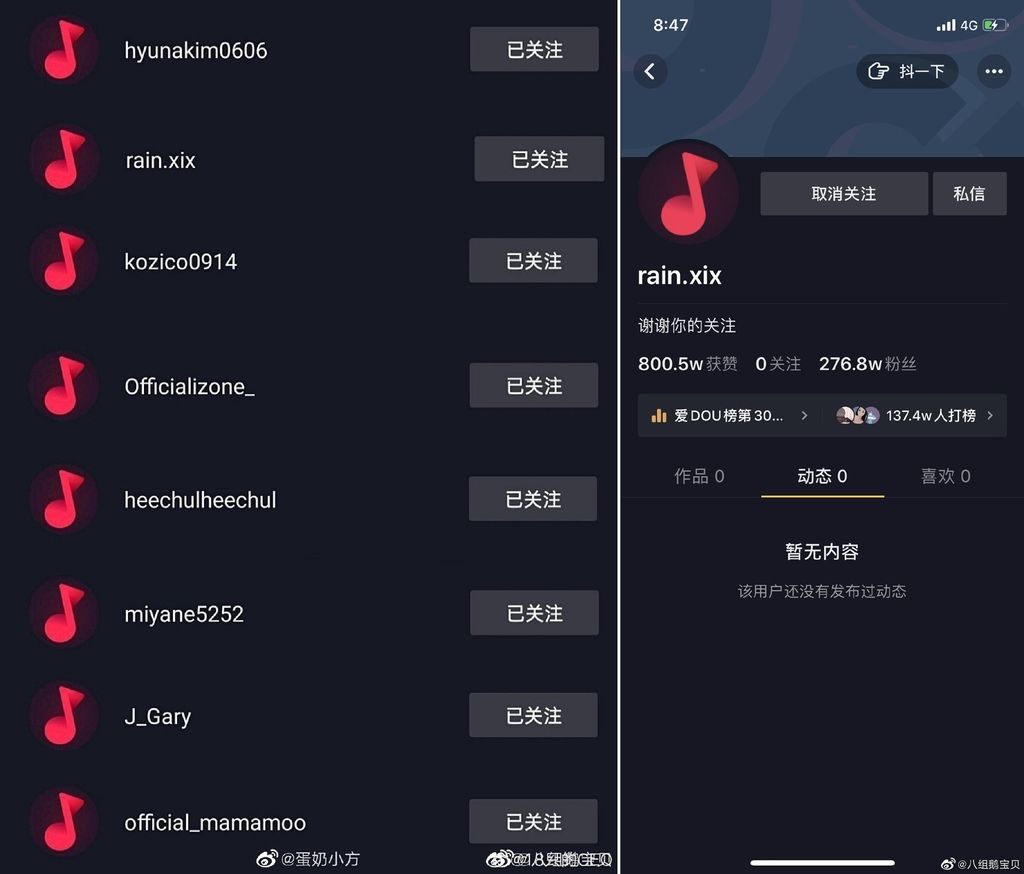
Task: Select the 动态 0 tab
Action: coord(822,476)
